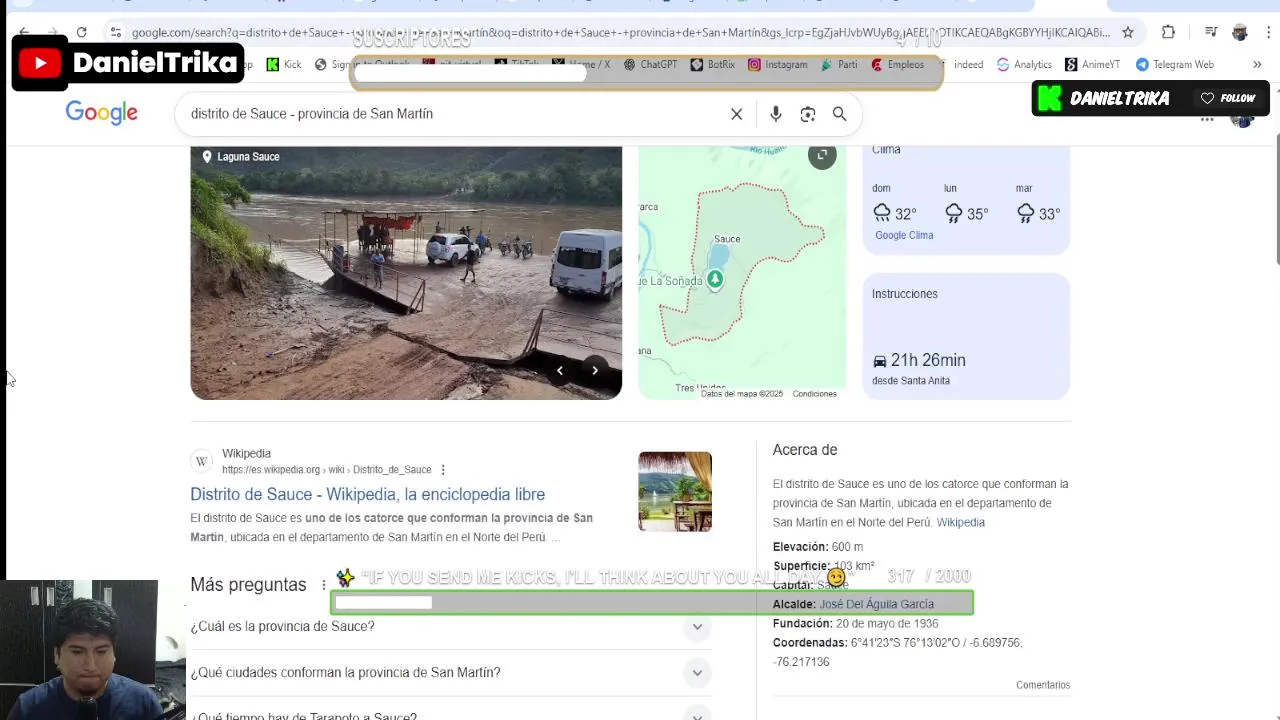Open driving directions 21h 26min card
This screenshot has height=720, width=1280.
tap(966, 337)
